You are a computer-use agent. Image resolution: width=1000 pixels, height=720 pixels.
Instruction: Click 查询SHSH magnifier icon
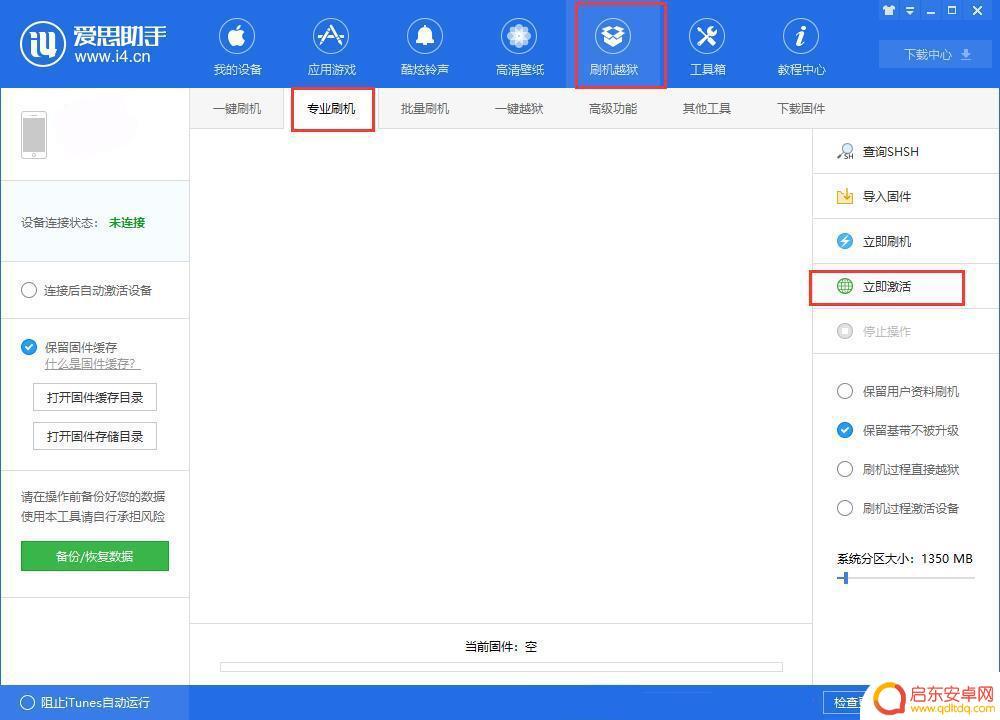click(845, 152)
